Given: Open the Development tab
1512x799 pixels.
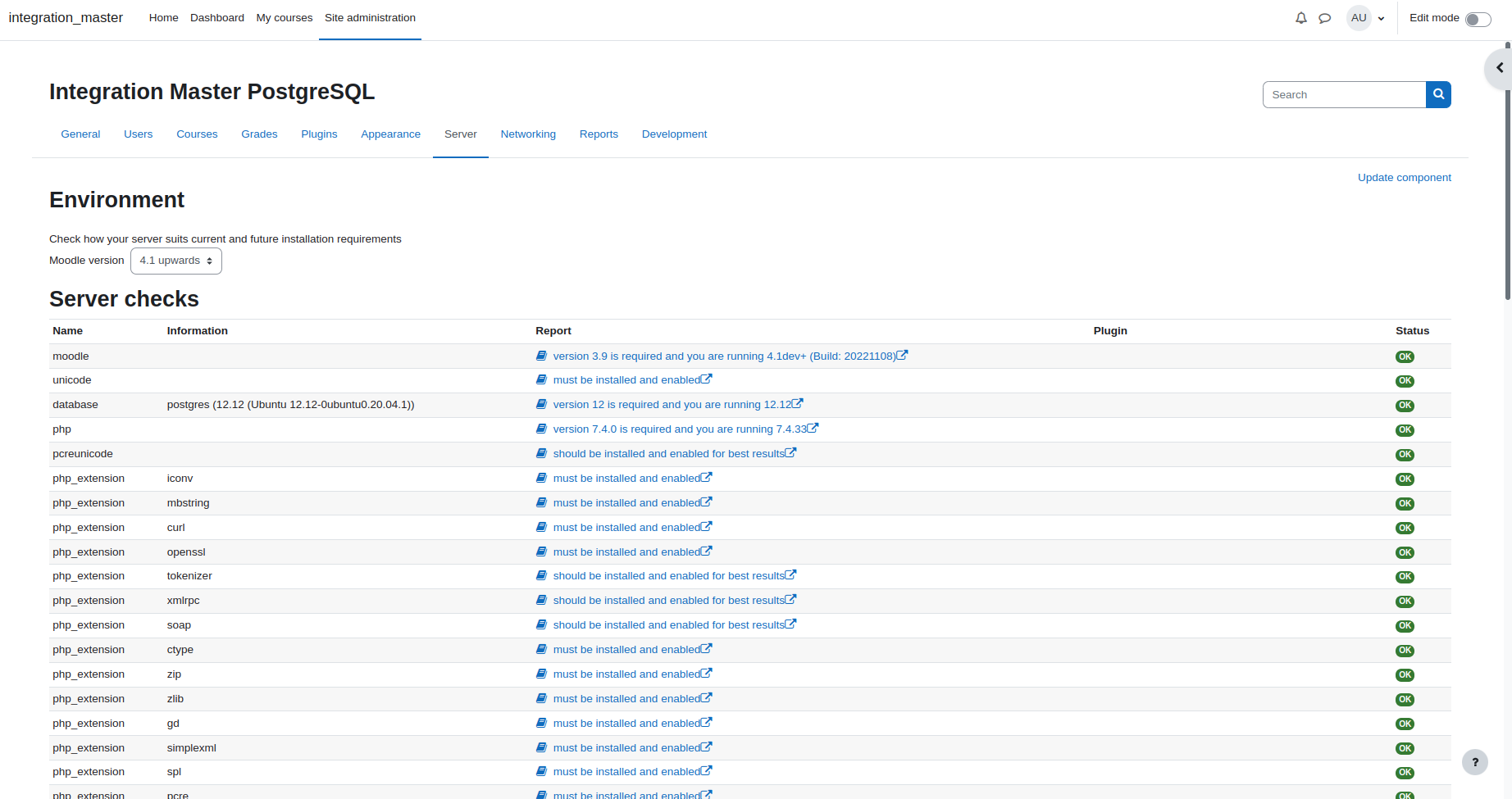Looking at the screenshot, I should pos(674,134).
